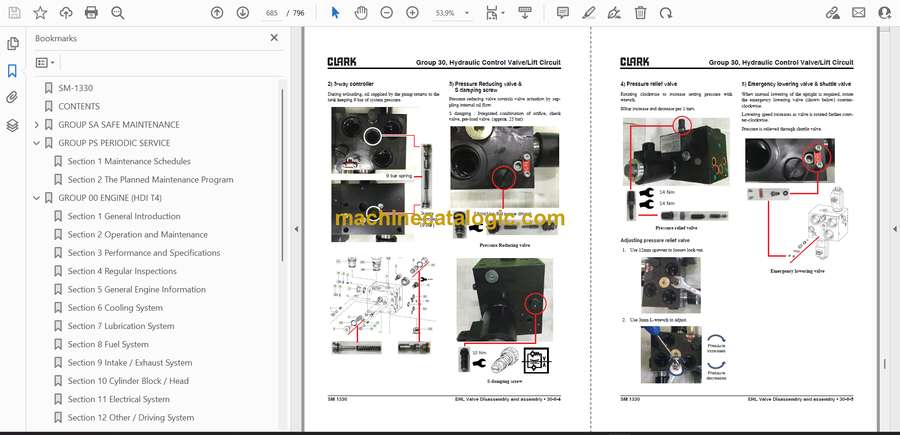Click the Save file icon
The image size is (900, 435).
click(14, 13)
